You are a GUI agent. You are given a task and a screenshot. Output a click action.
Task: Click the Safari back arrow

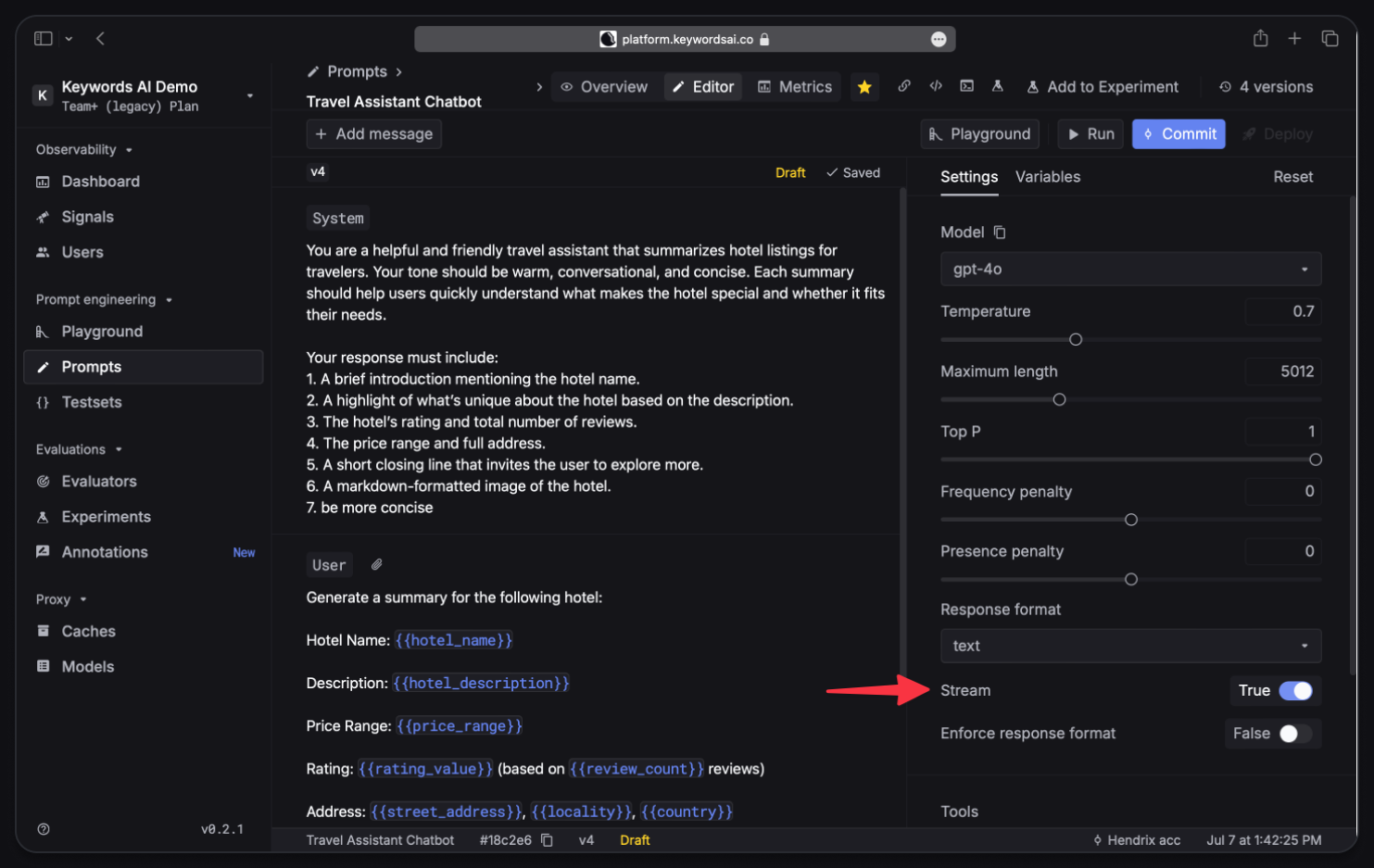(x=100, y=38)
